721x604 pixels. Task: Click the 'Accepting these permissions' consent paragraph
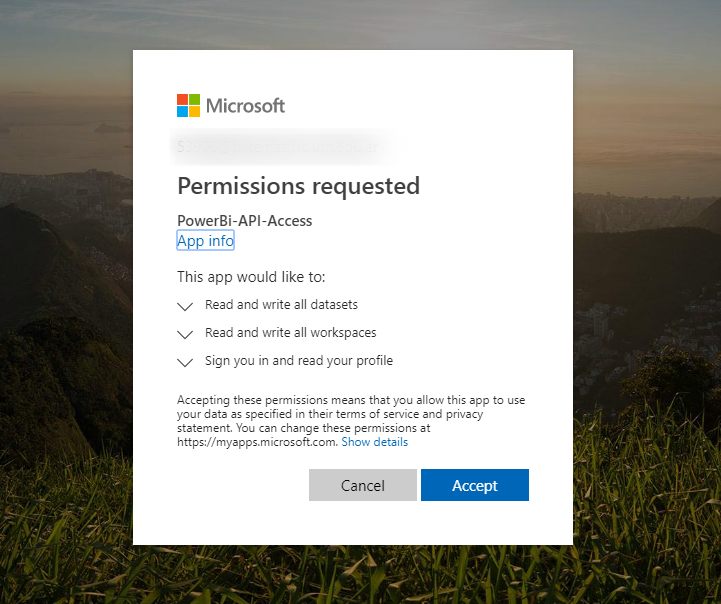351,421
